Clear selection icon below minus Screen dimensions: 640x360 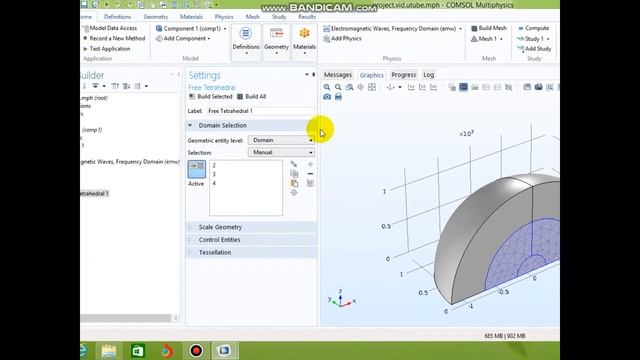pos(310,183)
